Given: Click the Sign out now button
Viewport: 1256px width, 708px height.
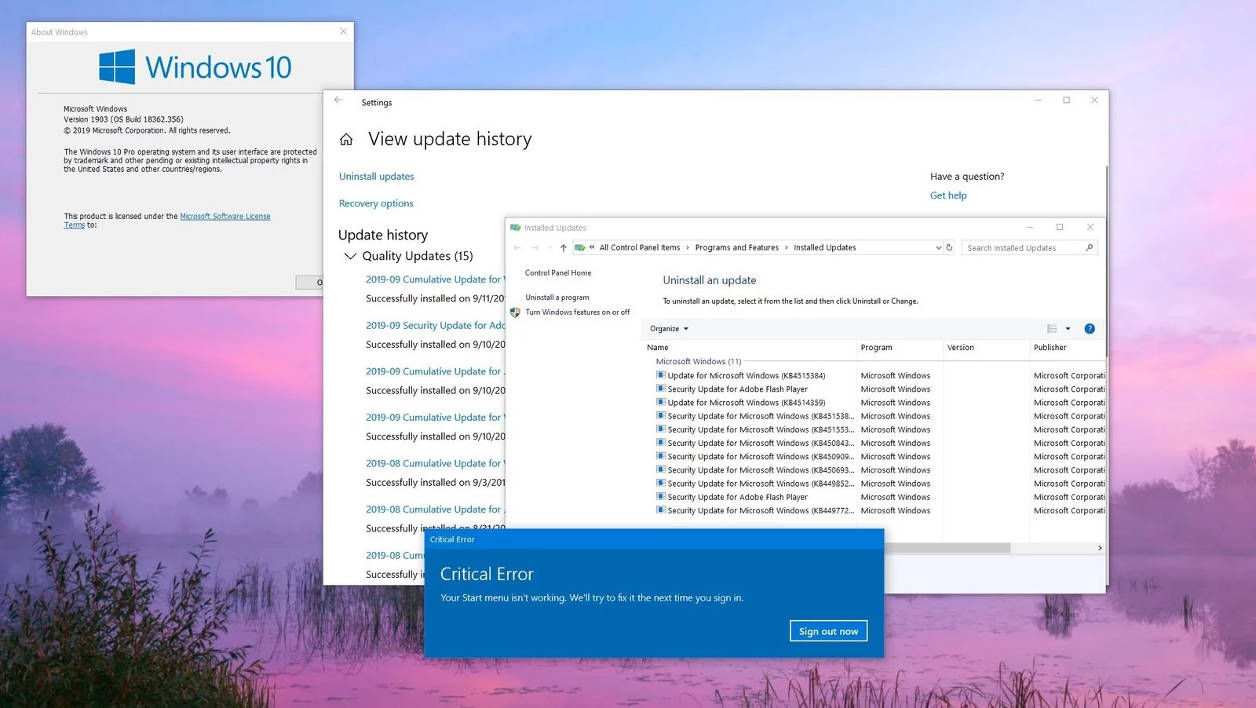Looking at the screenshot, I should 828,631.
